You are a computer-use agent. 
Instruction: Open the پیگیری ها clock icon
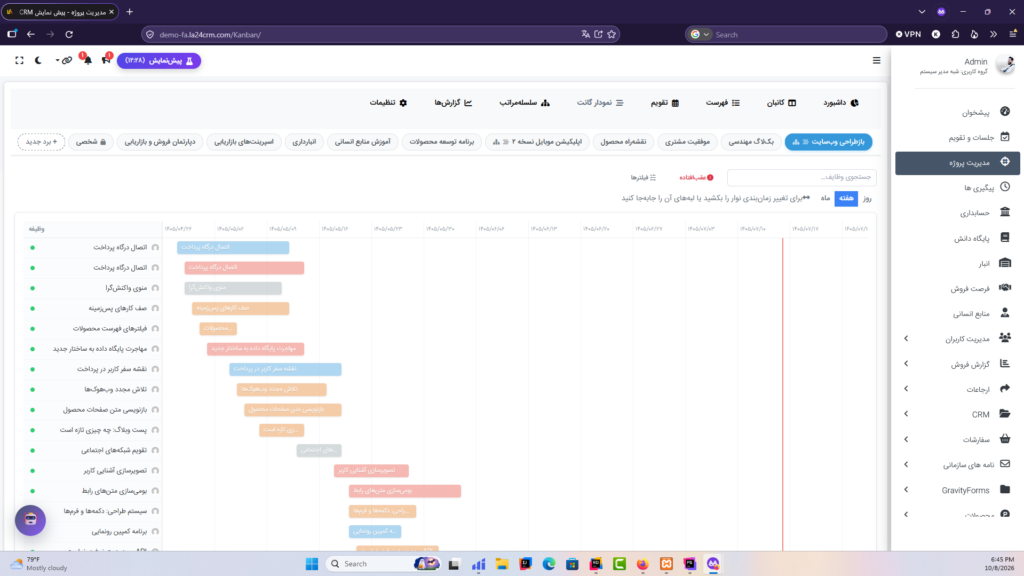pos(1005,187)
